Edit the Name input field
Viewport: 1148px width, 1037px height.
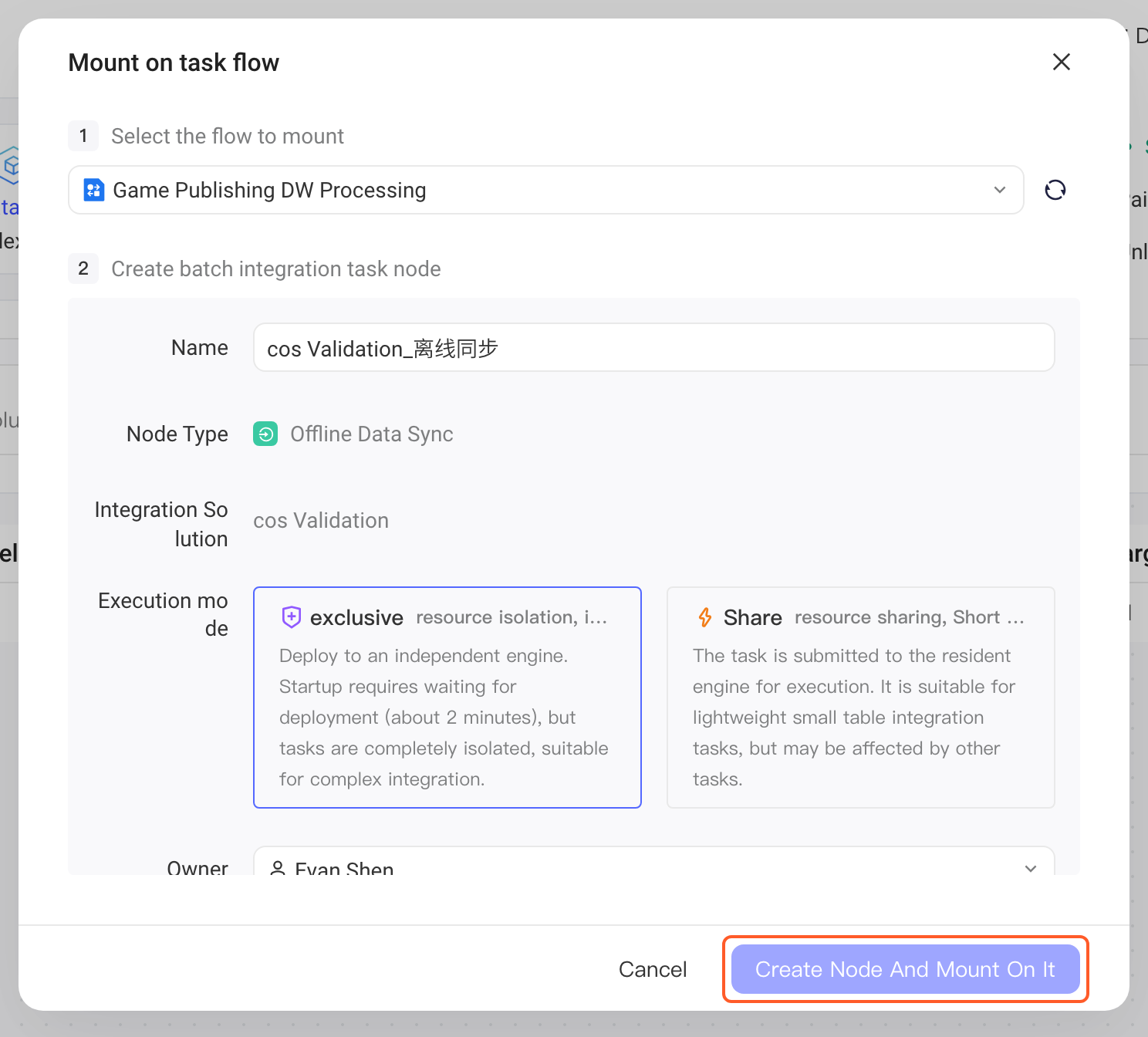pos(654,347)
